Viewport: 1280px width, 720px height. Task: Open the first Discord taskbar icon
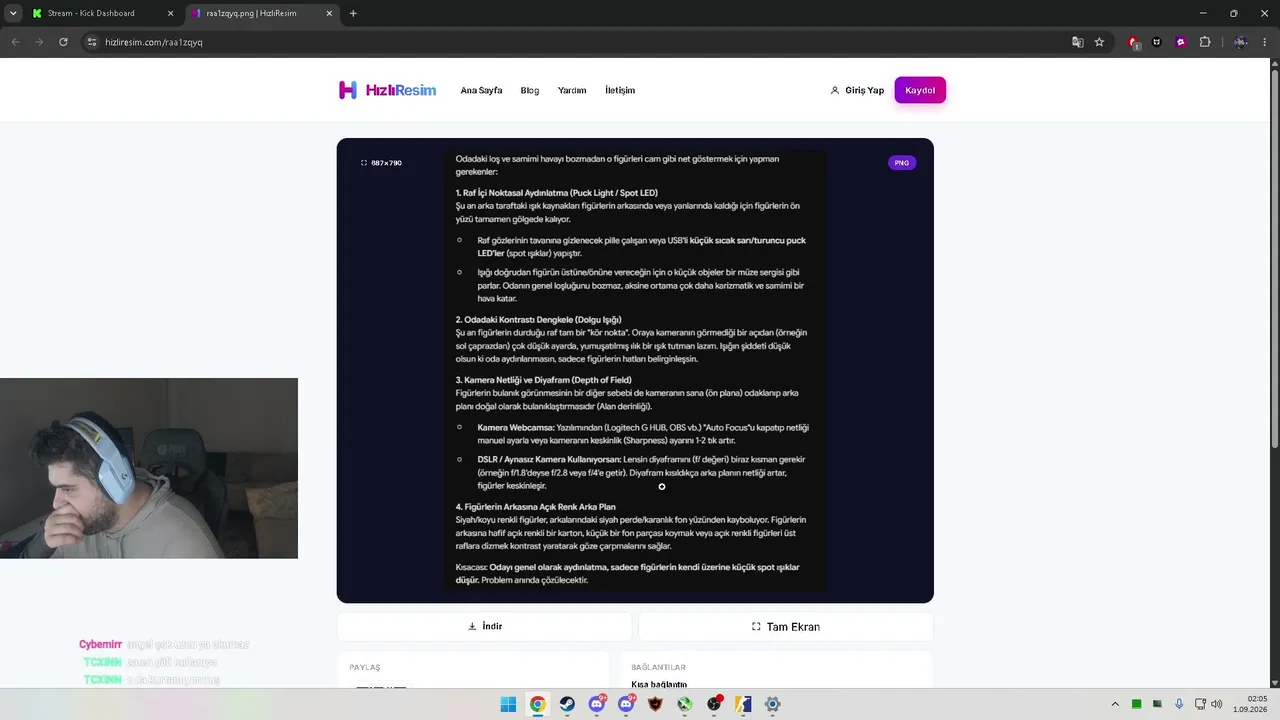pyautogui.click(x=597, y=704)
